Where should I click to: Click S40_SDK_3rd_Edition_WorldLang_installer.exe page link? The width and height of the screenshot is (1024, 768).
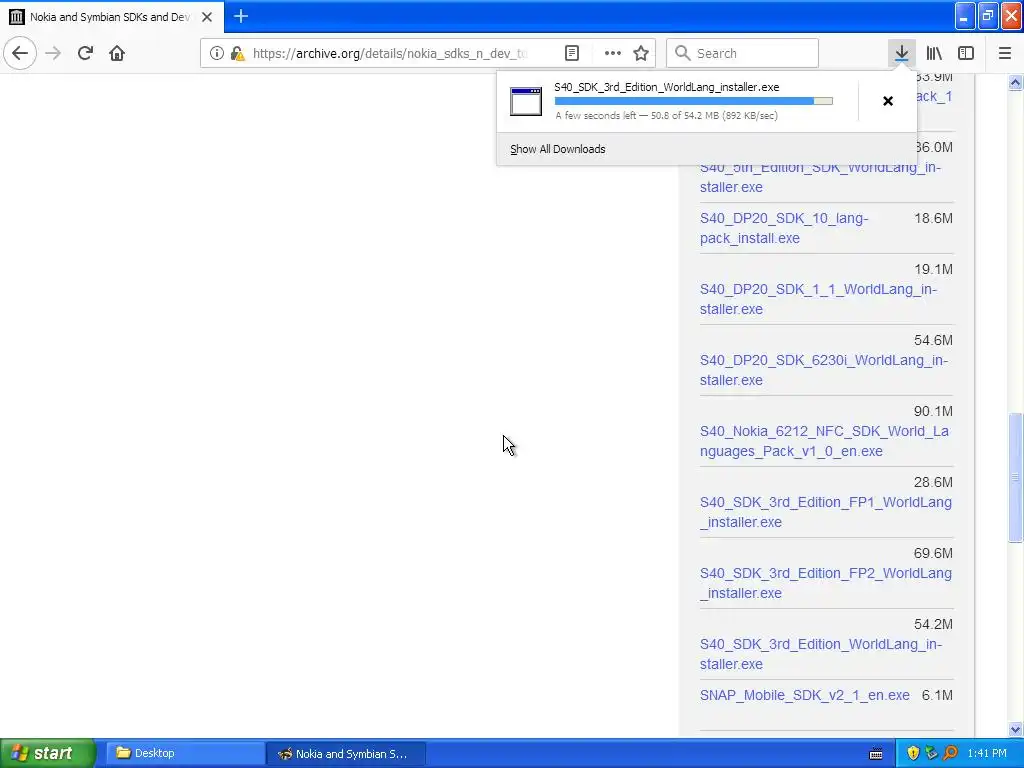pos(821,654)
